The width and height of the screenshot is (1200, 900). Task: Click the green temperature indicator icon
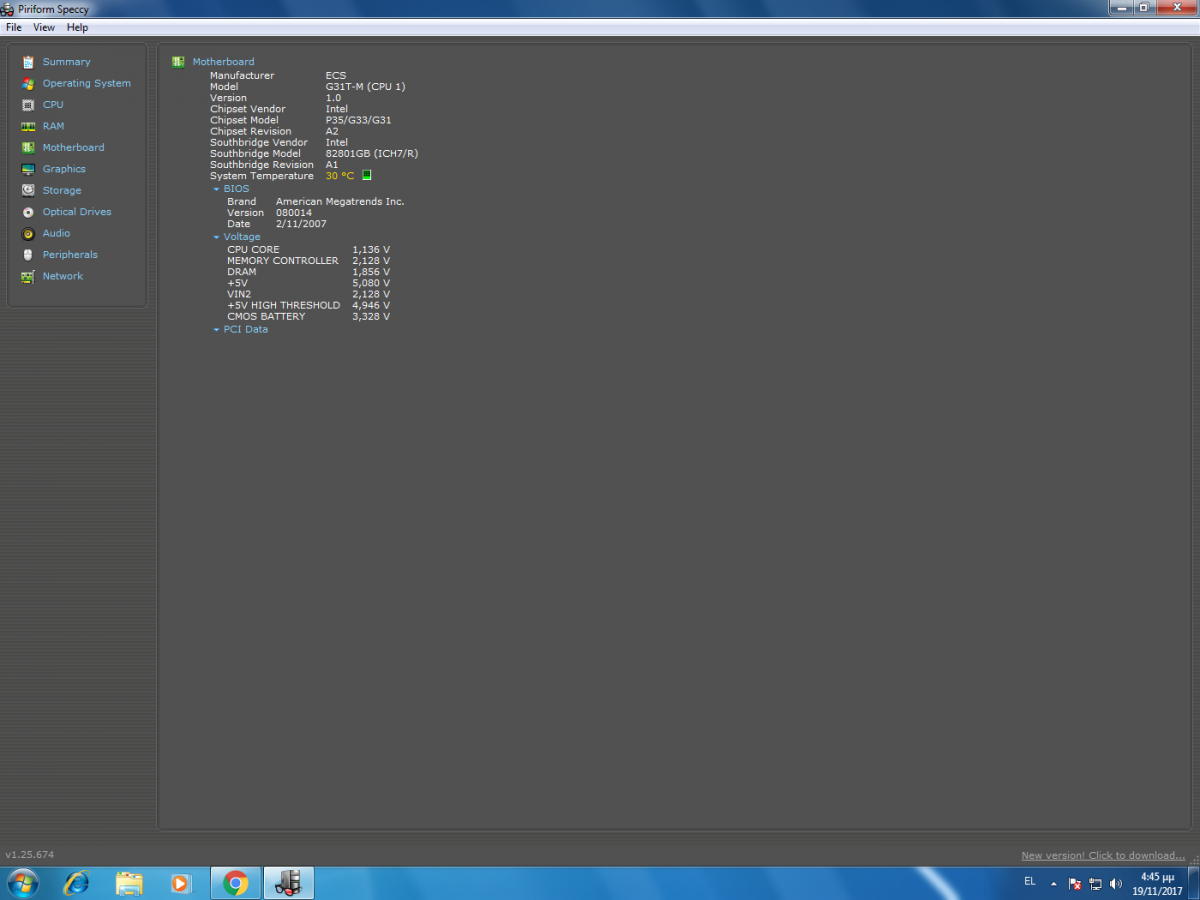(x=366, y=175)
